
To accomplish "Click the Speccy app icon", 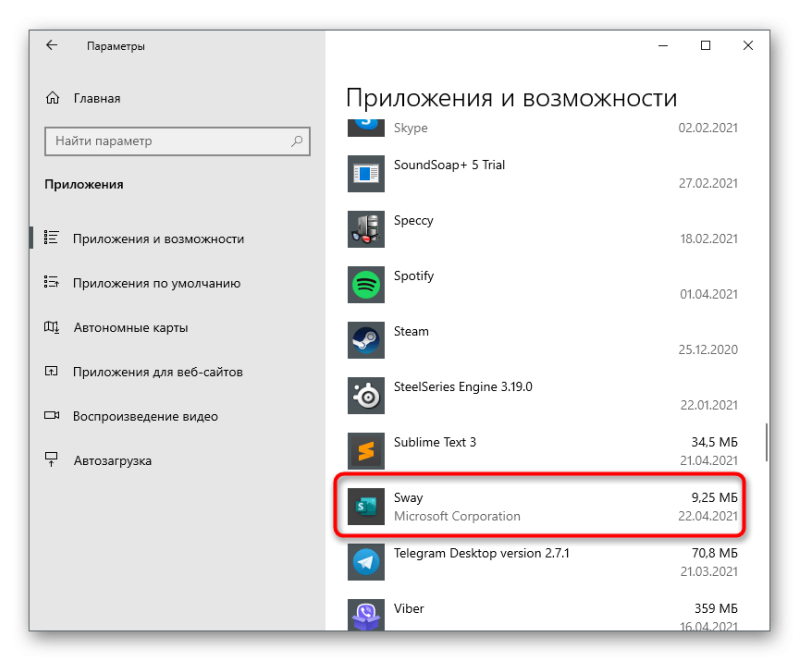I will [x=366, y=230].
